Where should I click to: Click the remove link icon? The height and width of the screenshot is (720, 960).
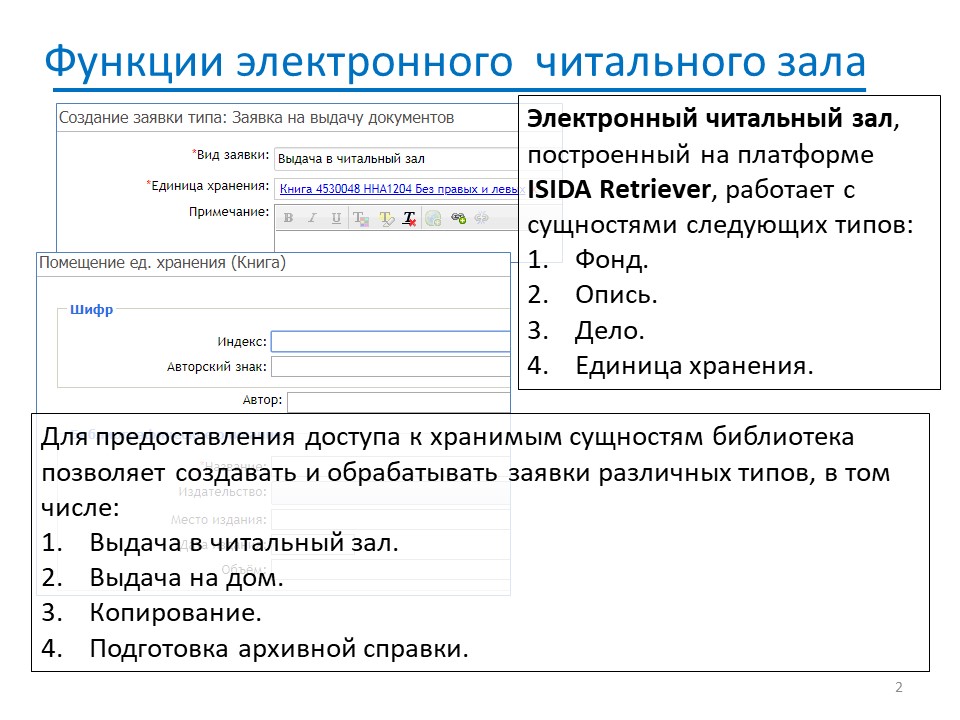[x=482, y=218]
